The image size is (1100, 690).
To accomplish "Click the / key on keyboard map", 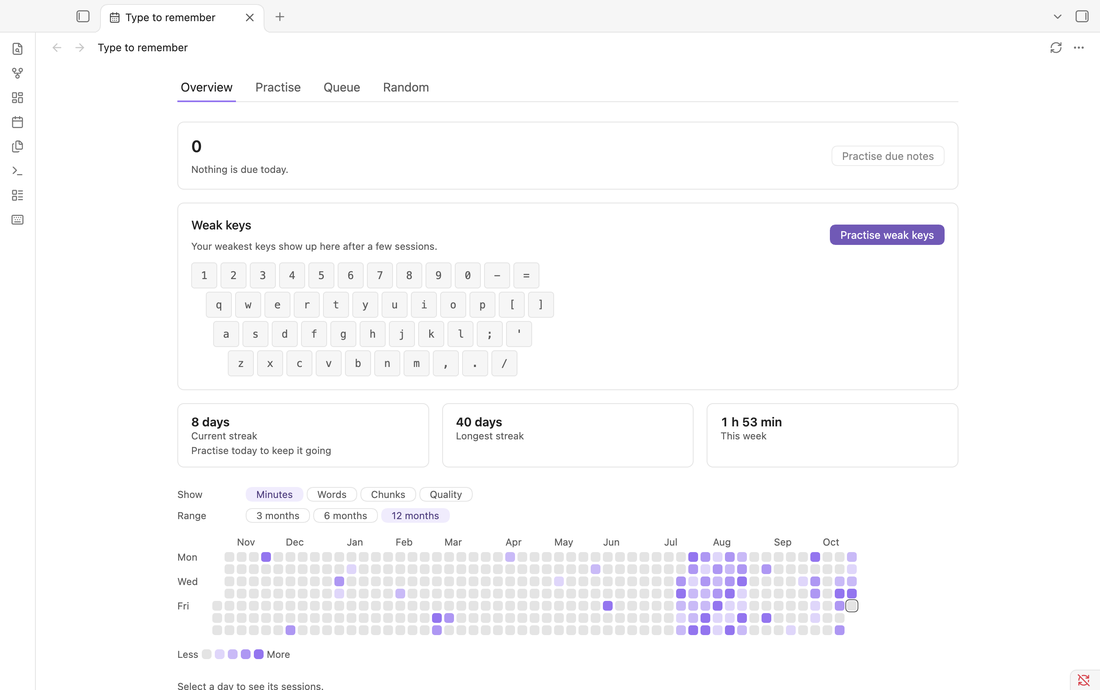I will [504, 363].
